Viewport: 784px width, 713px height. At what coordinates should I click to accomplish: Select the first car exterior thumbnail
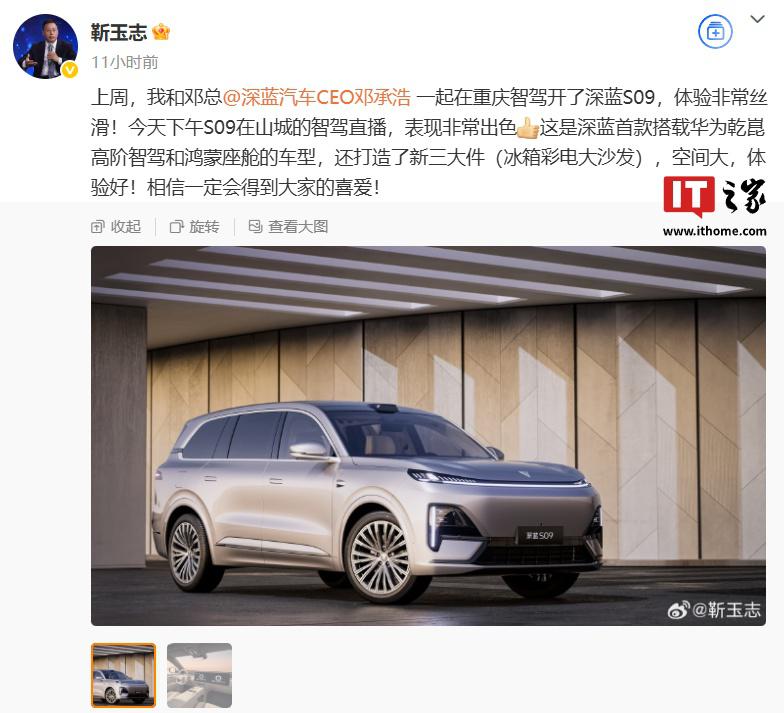[124, 675]
